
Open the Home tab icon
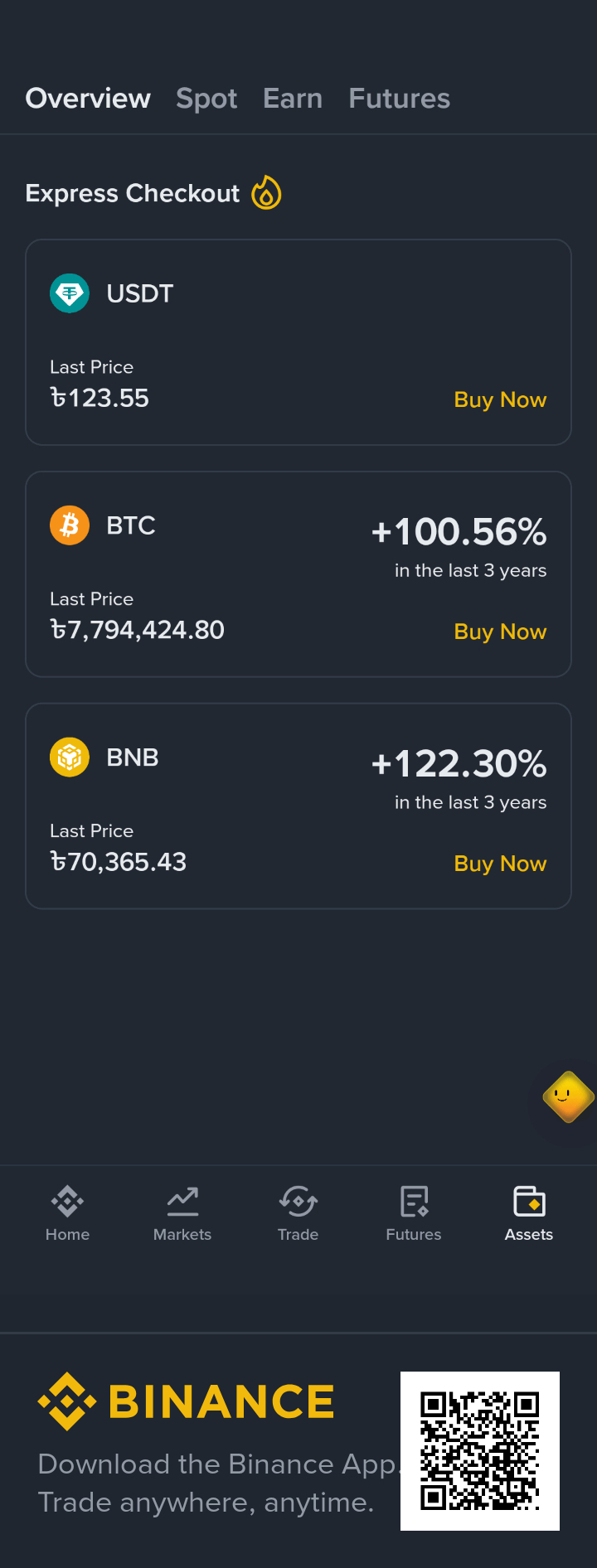[67, 1201]
